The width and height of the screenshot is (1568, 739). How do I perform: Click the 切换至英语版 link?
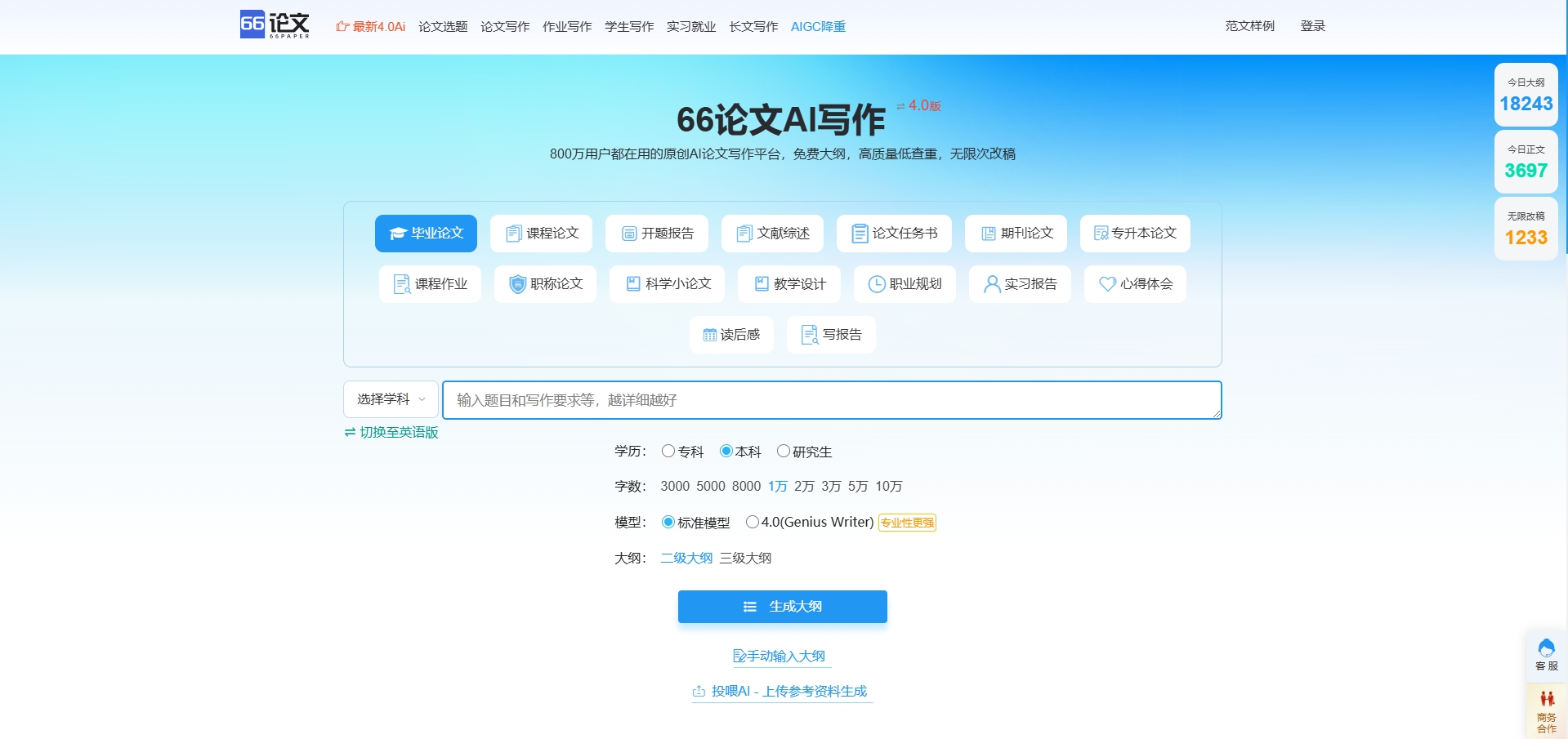pyautogui.click(x=391, y=433)
